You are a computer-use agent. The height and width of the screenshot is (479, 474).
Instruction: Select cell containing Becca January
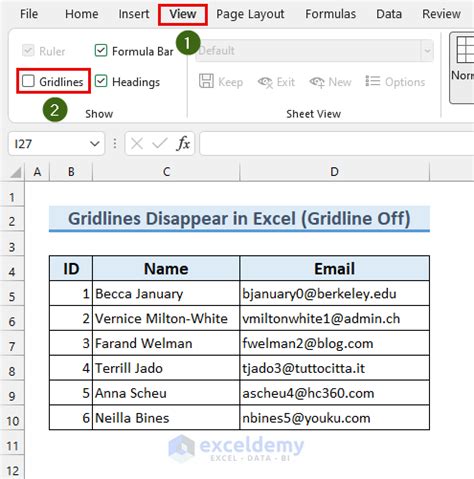coord(166,294)
